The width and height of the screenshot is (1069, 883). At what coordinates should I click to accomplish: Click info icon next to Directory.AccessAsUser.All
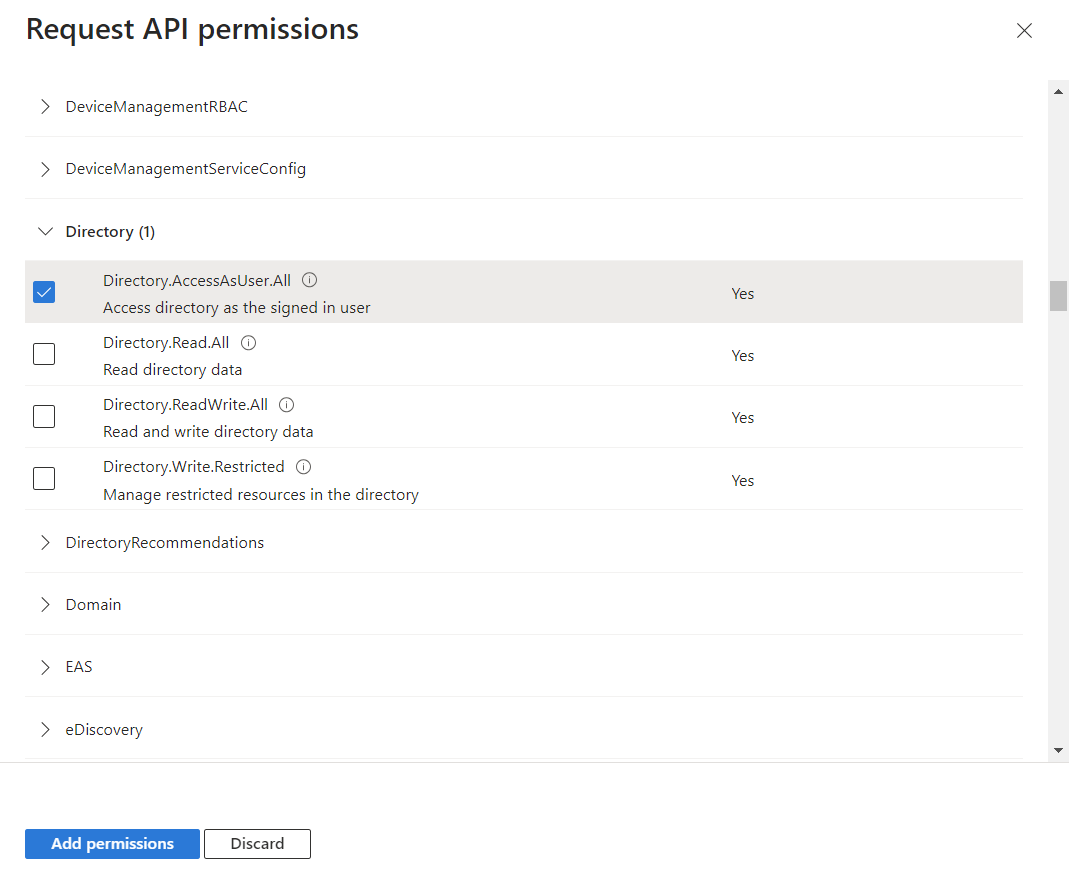(x=310, y=280)
